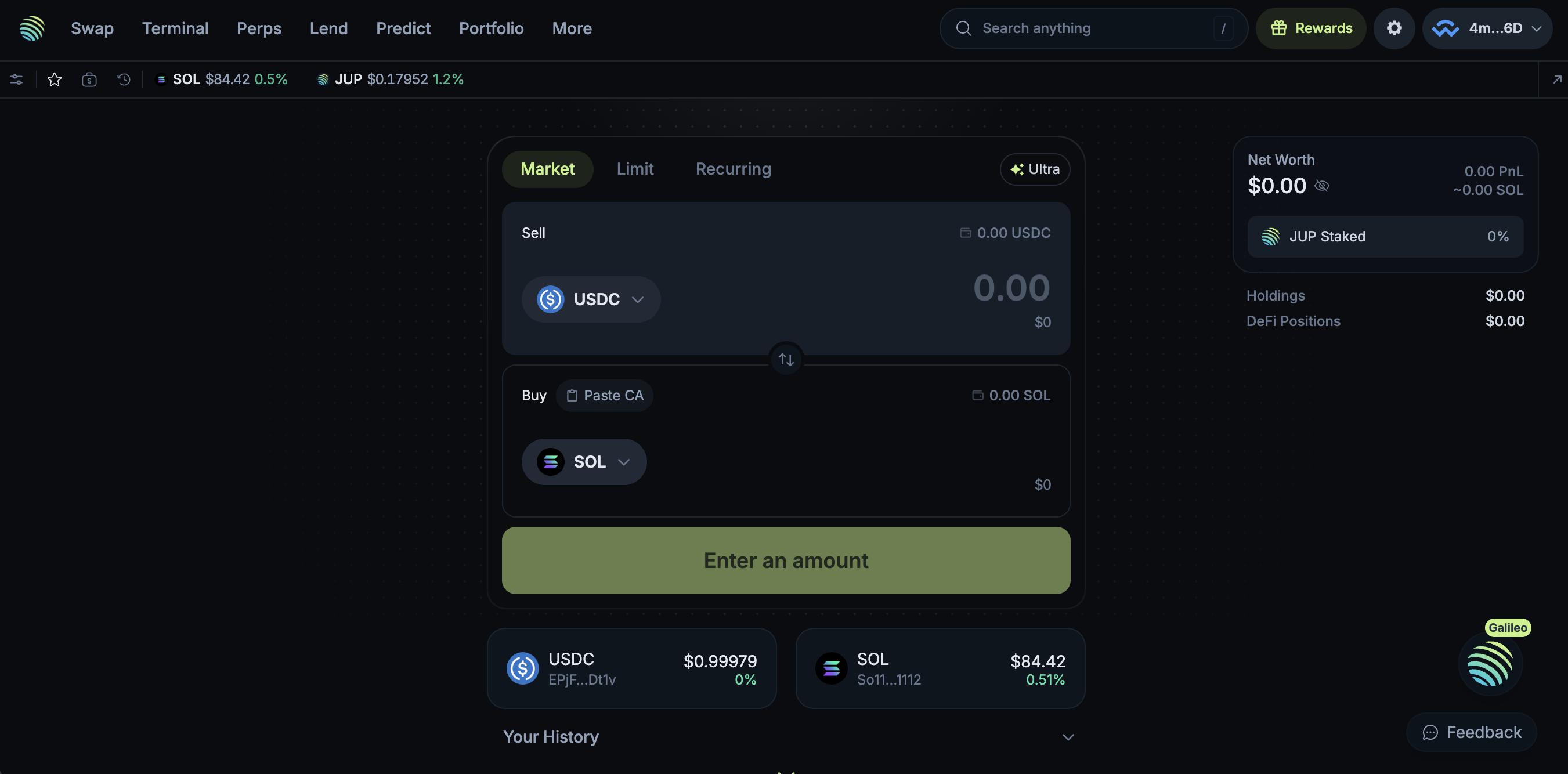Toggle the Ultra swap mode

1035,169
